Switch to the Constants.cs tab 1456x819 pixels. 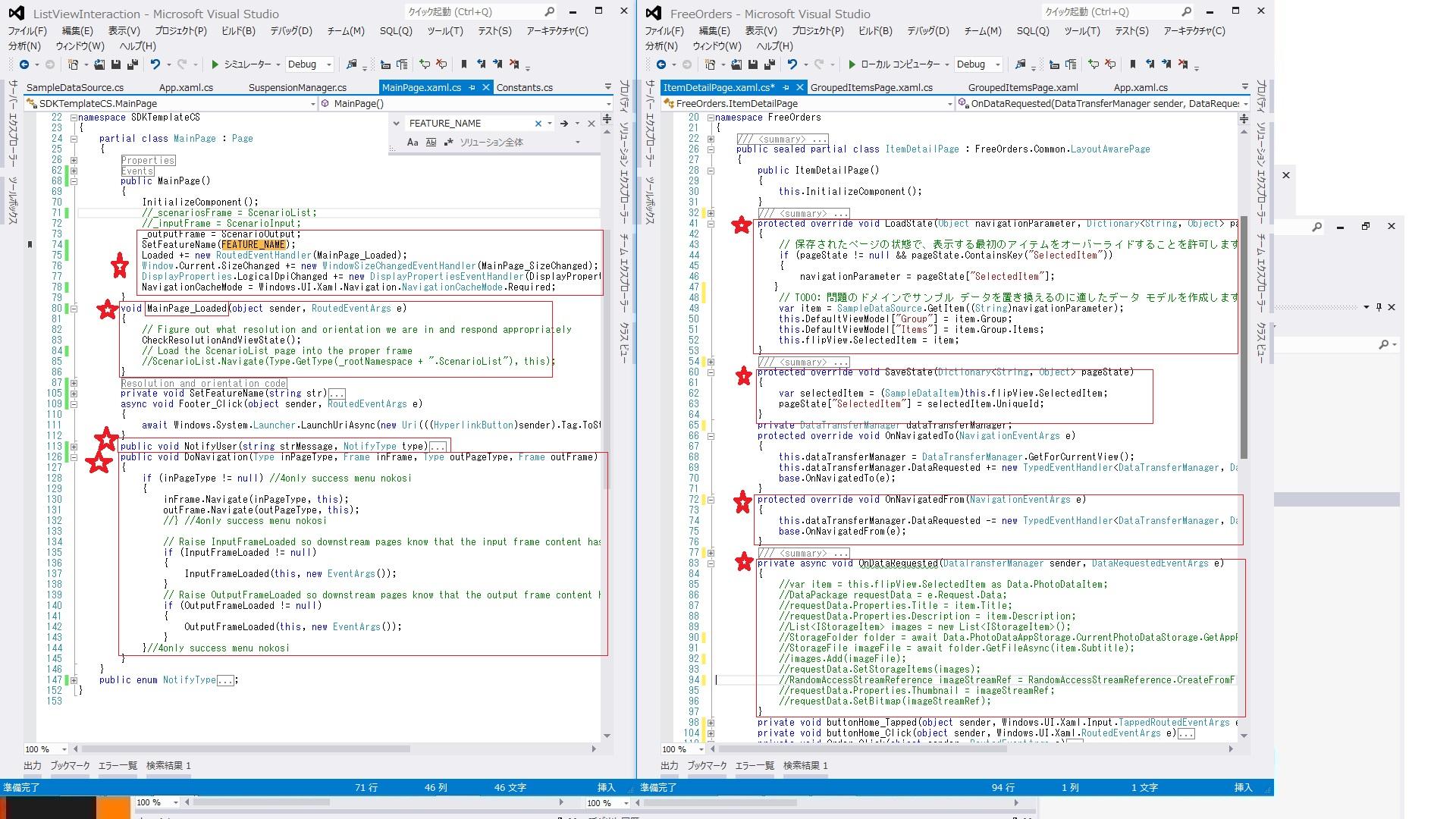pyautogui.click(x=524, y=88)
